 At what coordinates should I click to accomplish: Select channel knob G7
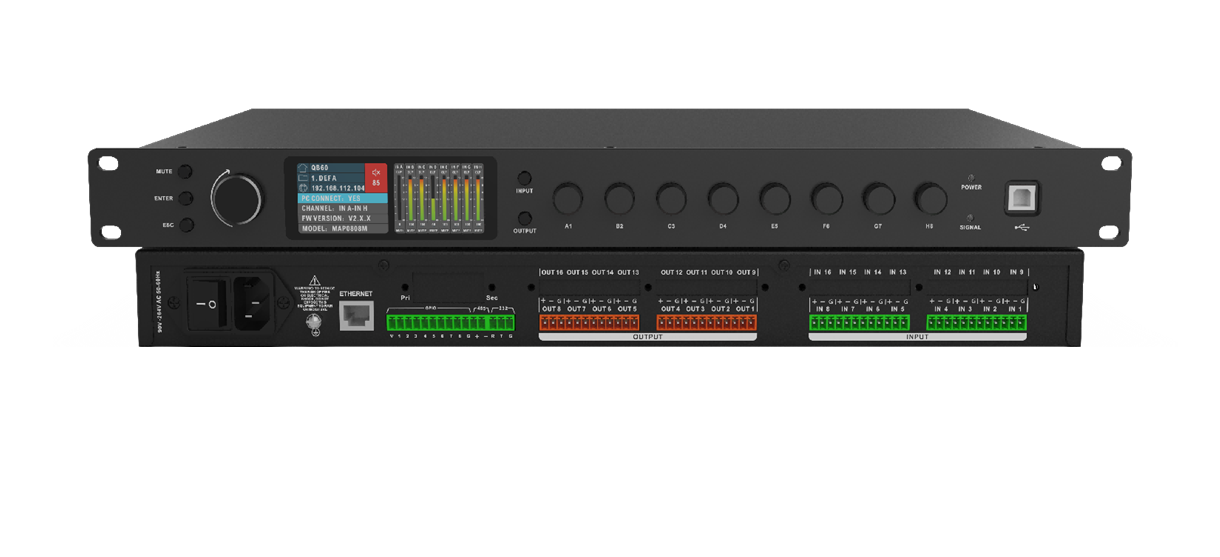[x=878, y=197]
